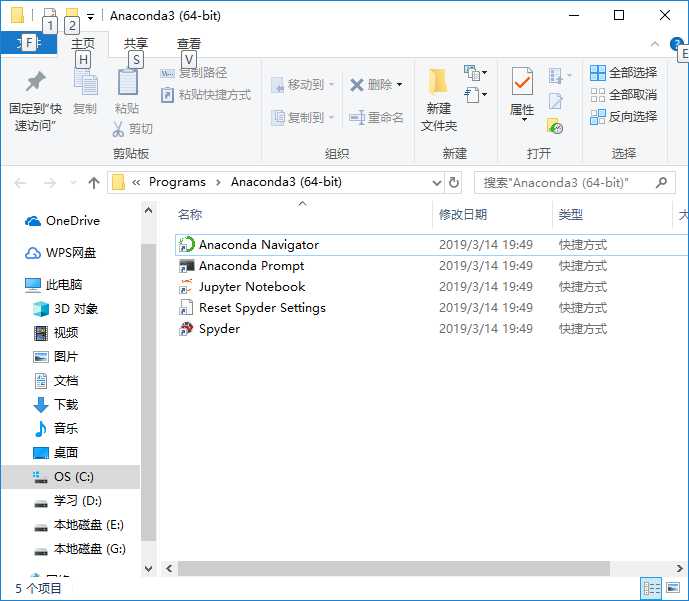The image size is (689, 601).
Task: Select This PC (此电脑) node
Action: point(54,285)
